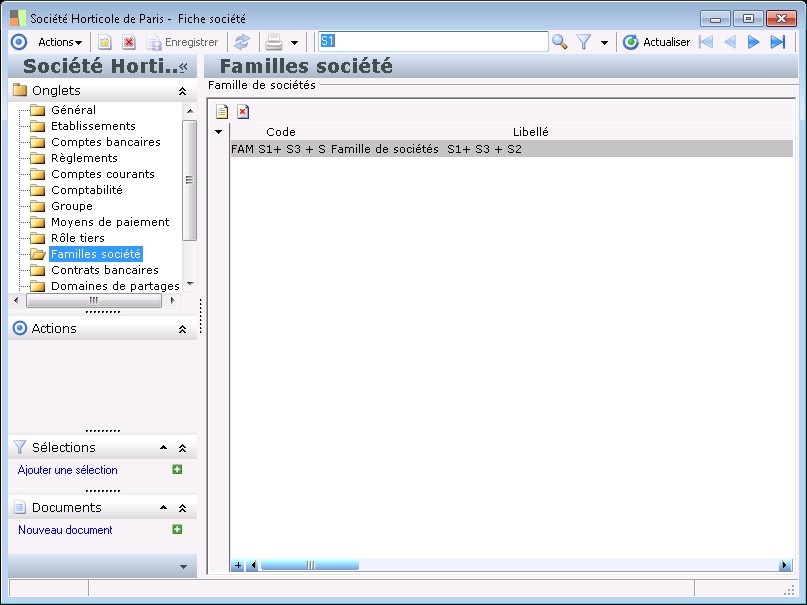
Task: Click green plus next to Nouveau document
Action: (177, 529)
